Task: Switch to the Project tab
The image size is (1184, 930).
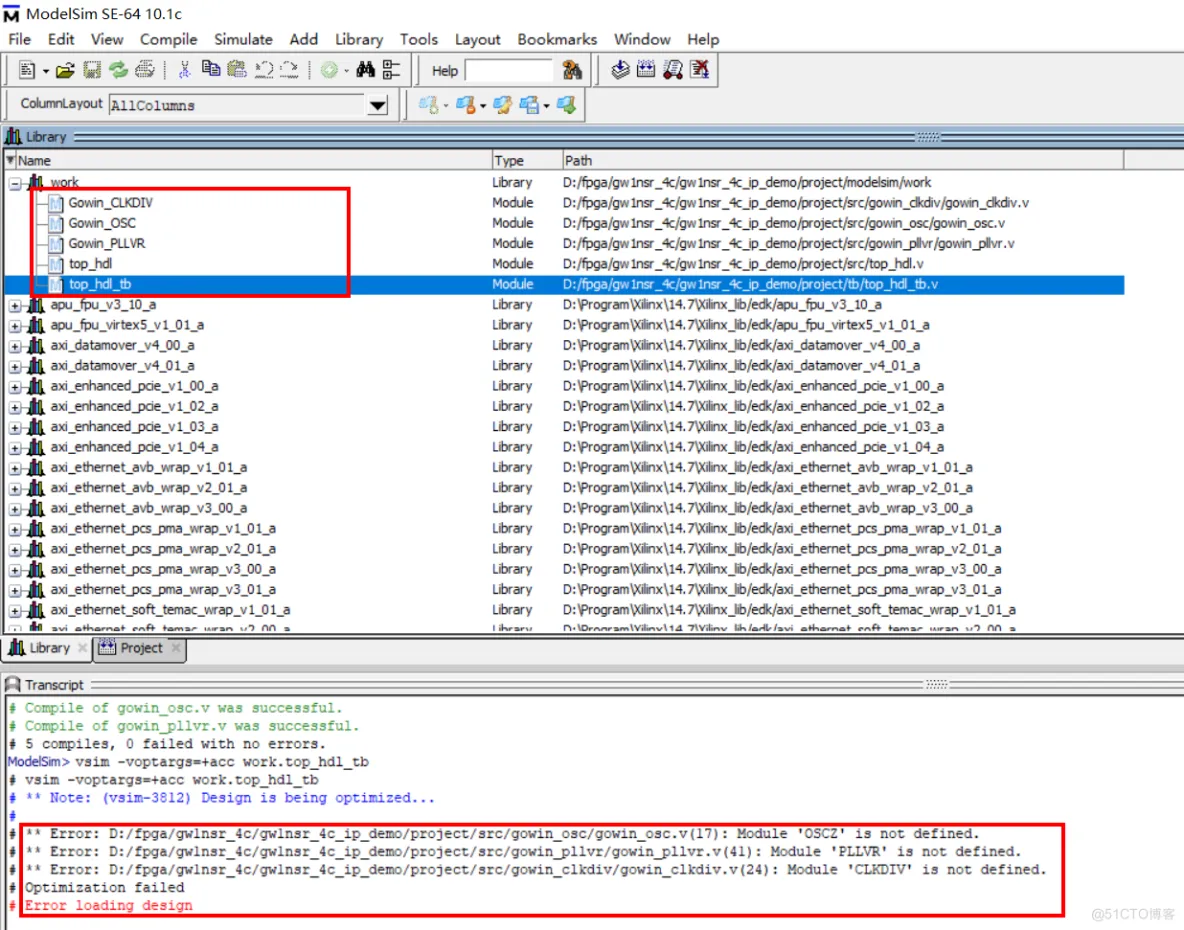Action: click(x=141, y=648)
